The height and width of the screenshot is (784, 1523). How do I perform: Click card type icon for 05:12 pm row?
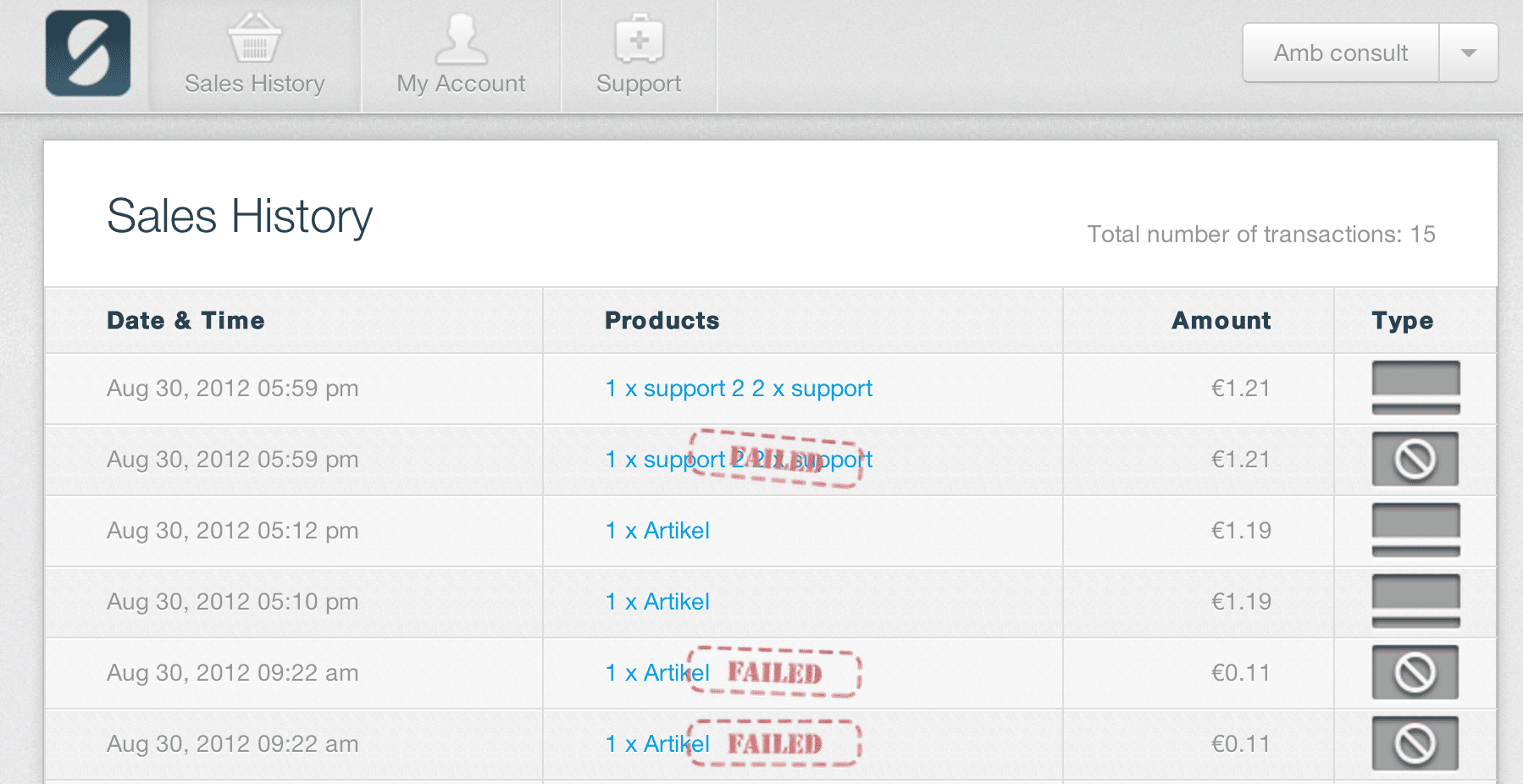tap(1415, 530)
